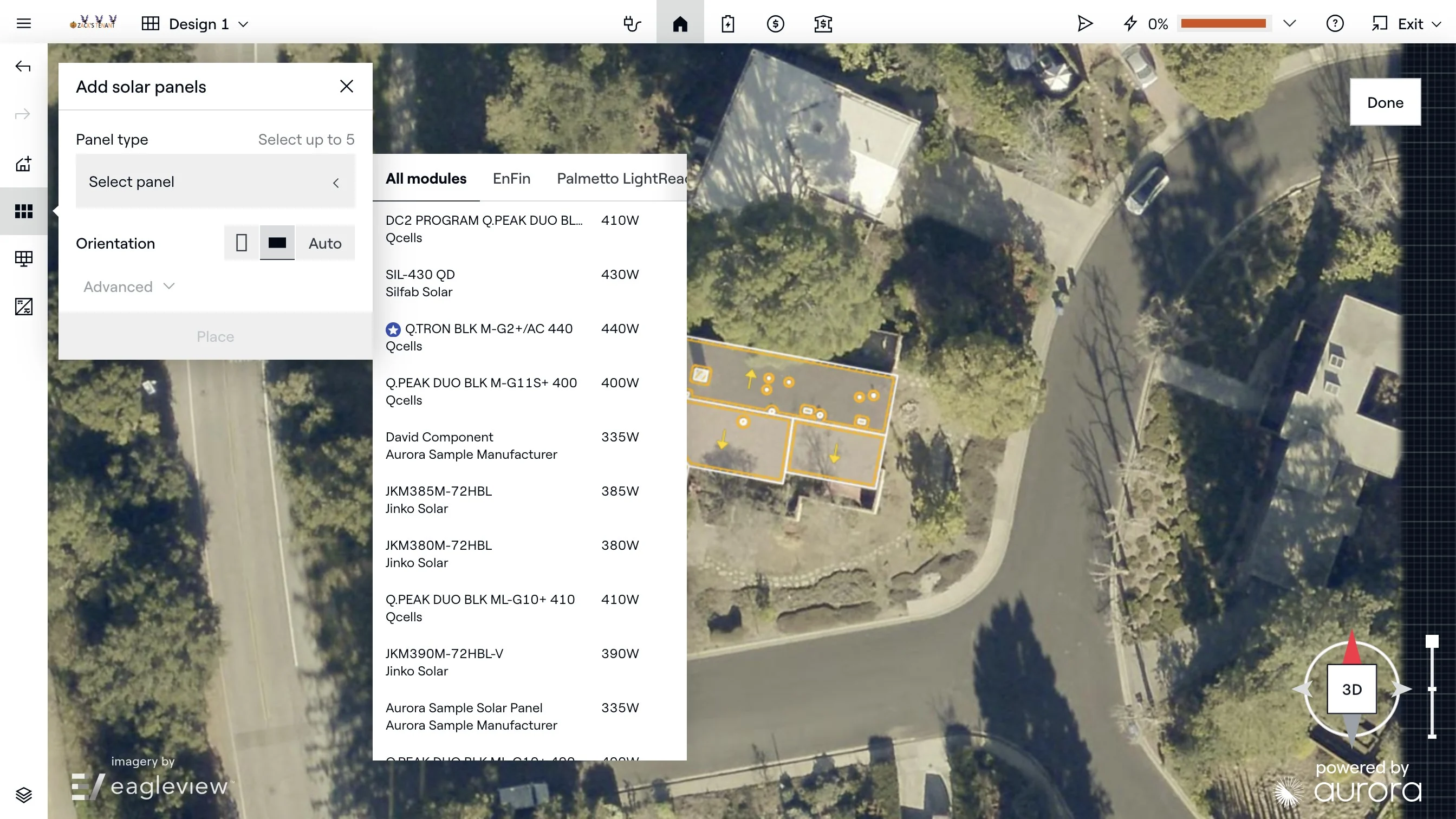The height and width of the screenshot is (819, 1456).
Task: Open the dollar pricing icon in toolbar
Action: pos(775,24)
